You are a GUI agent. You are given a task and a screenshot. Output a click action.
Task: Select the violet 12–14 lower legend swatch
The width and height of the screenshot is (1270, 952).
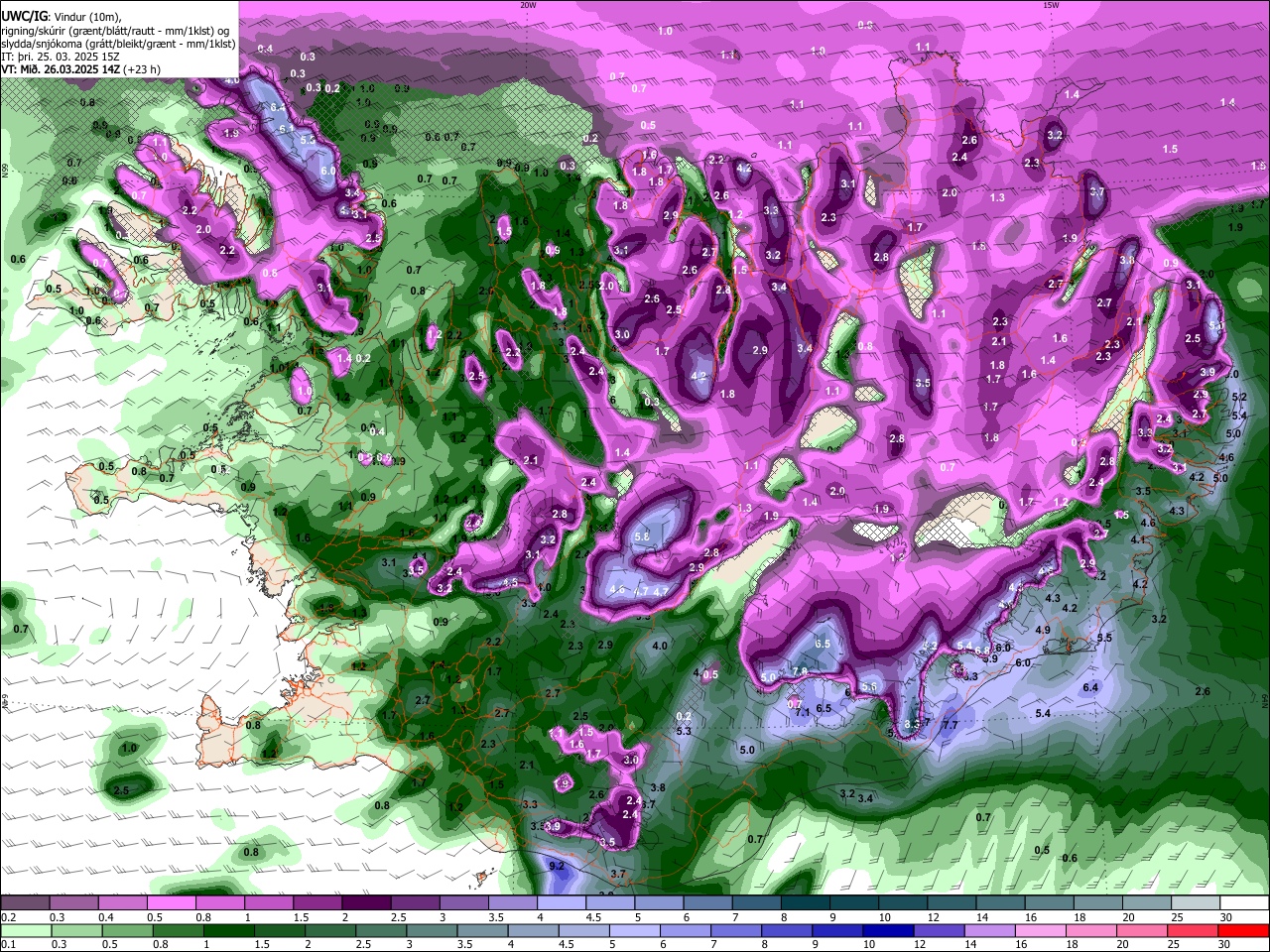(939, 930)
